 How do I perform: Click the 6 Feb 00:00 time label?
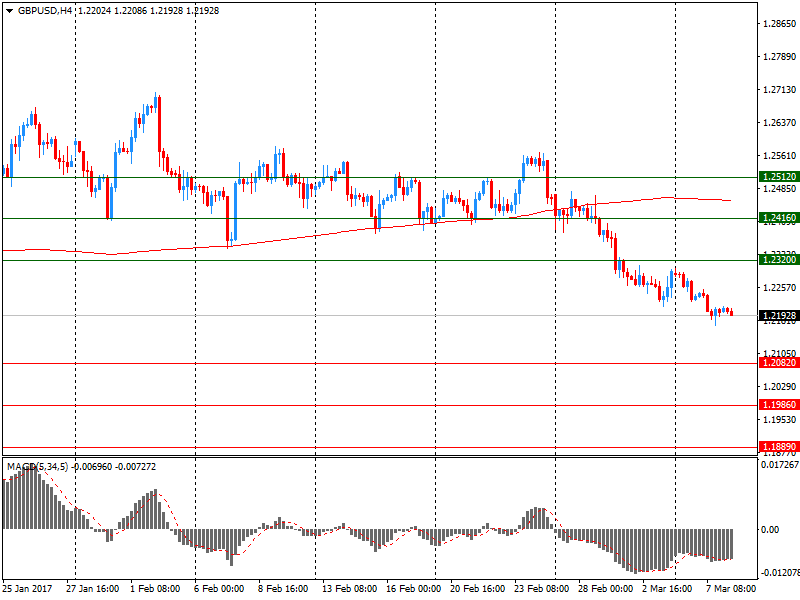tap(219, 589)
